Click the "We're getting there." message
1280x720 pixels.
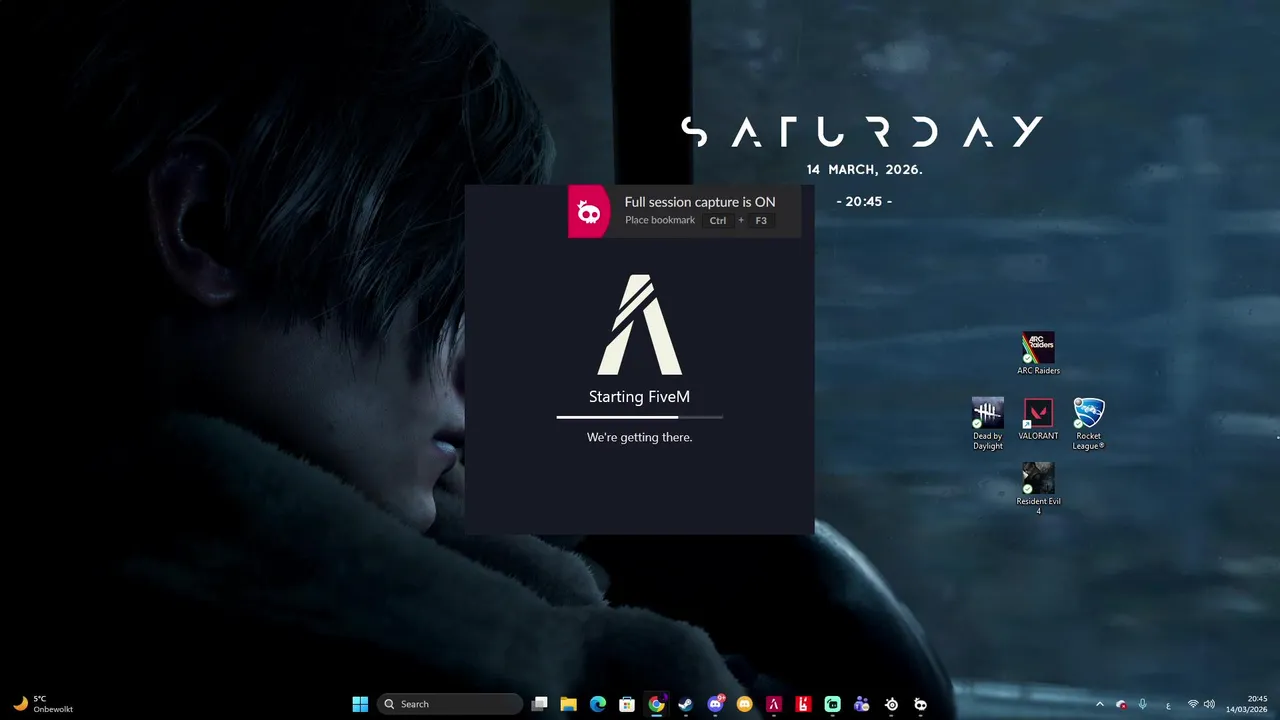(640, 437)
